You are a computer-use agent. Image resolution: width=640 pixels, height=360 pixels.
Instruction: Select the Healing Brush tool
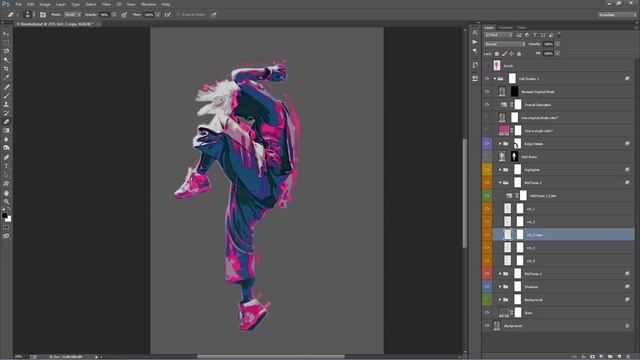[x=6, y=87]
